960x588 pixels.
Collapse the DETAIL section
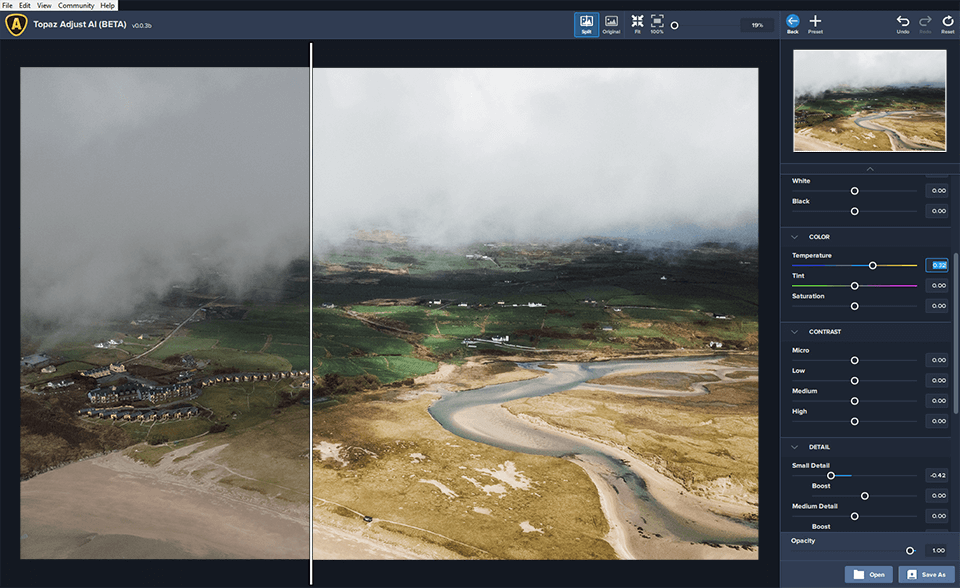click(795, 446)
